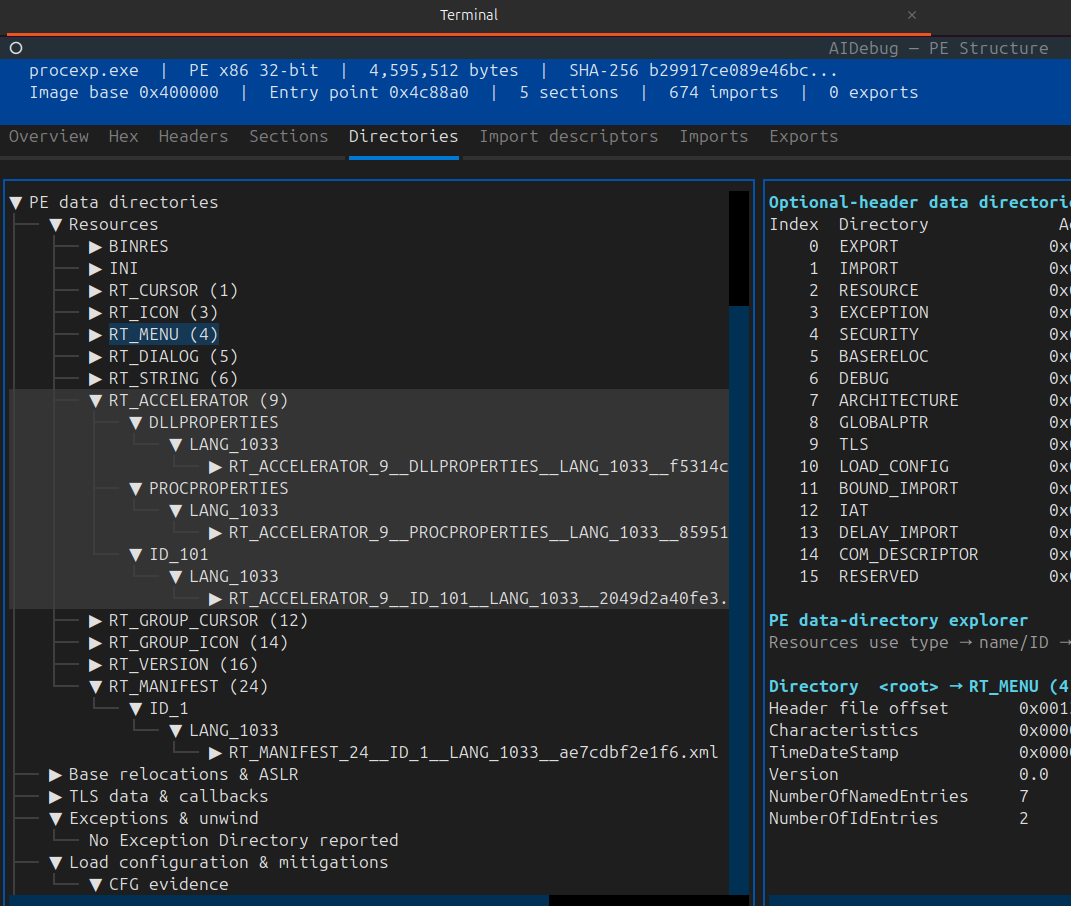Collapse Exceptions & unwind

56,819
